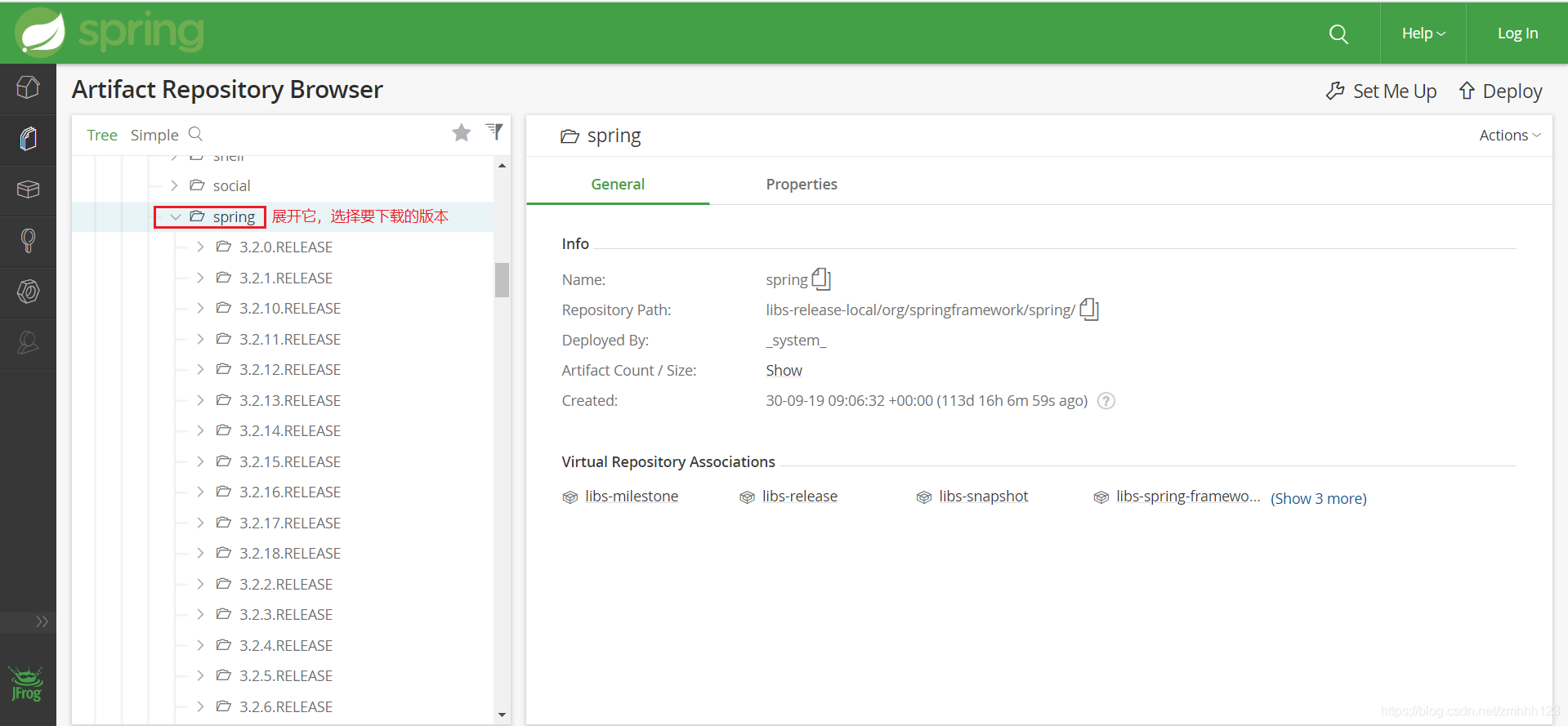Open the Actions dropdown
The height and width of the screenshot is (726, 1568).
click(1510, 135)
